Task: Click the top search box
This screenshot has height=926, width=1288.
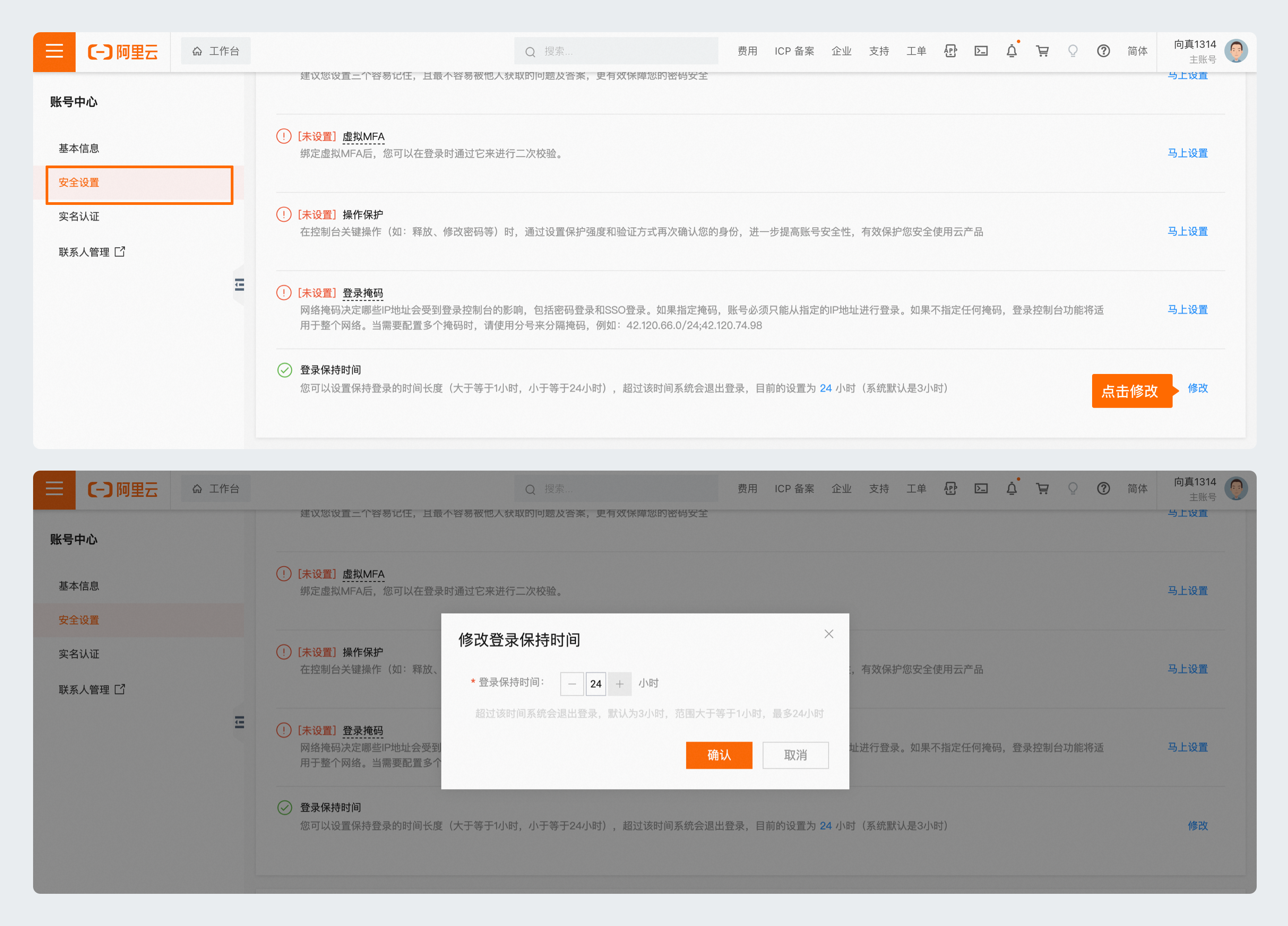Action: [x=616, y=51]
